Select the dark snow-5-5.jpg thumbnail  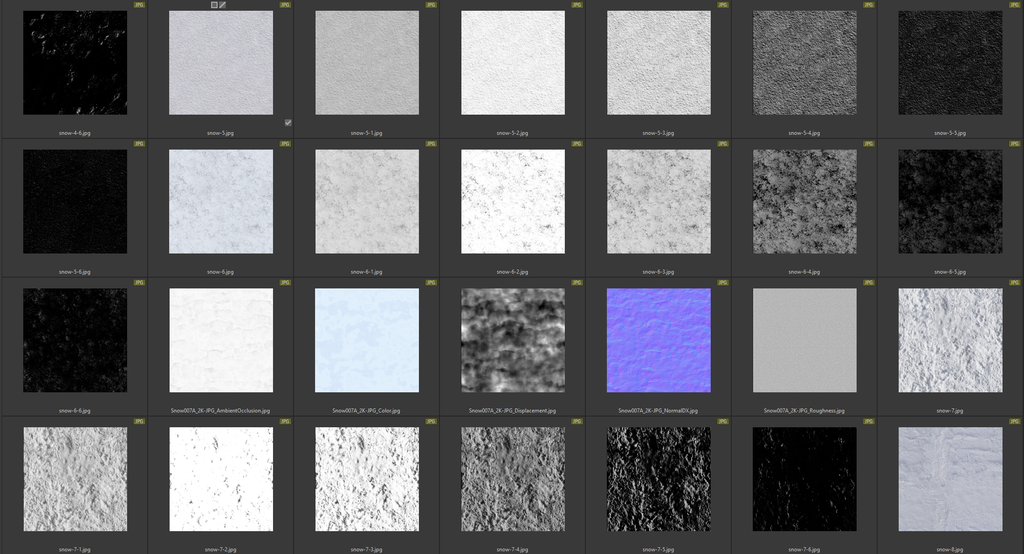[x=951, y=62]
